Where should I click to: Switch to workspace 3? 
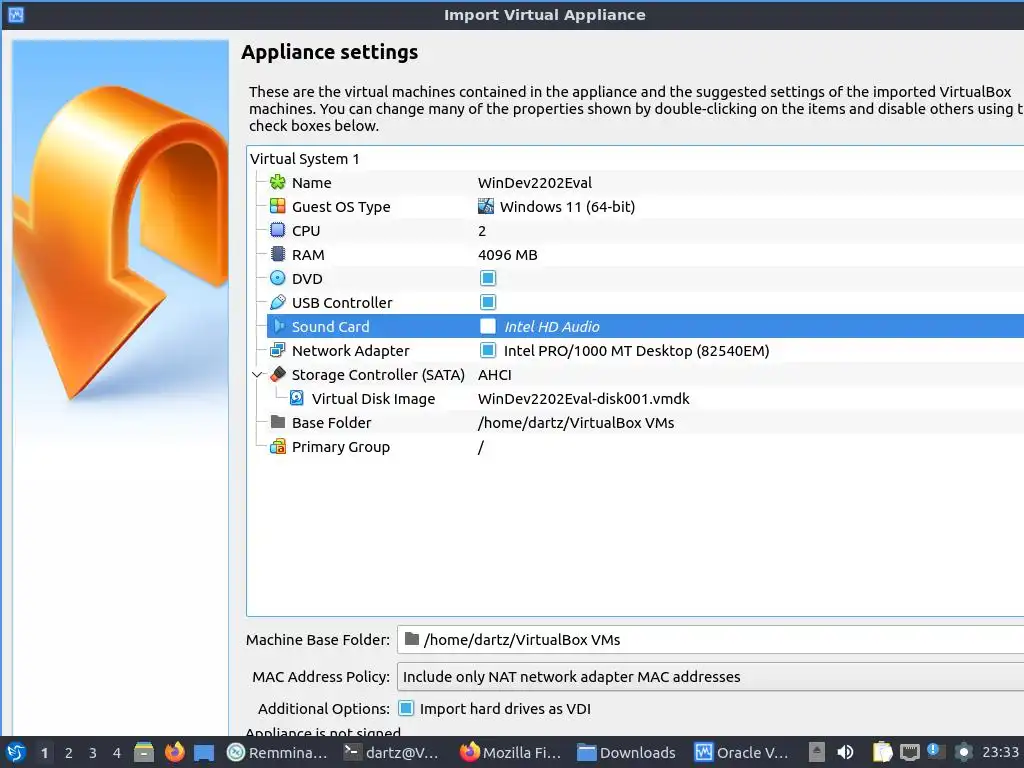[x=93, y=752]
